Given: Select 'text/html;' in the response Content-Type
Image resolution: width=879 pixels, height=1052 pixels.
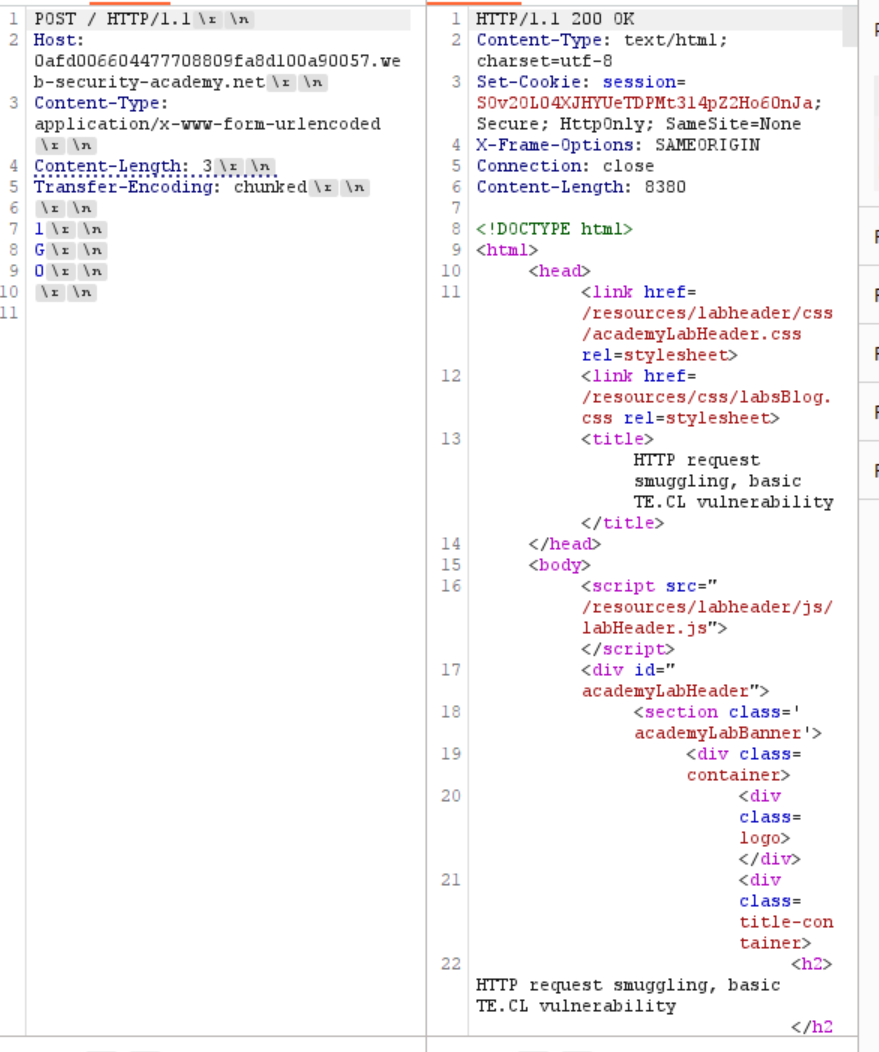Looking at the screenshot, I should (676, 40).
